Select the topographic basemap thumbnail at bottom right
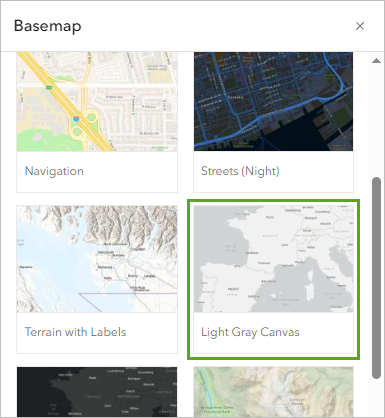 [x=273, y=392]
